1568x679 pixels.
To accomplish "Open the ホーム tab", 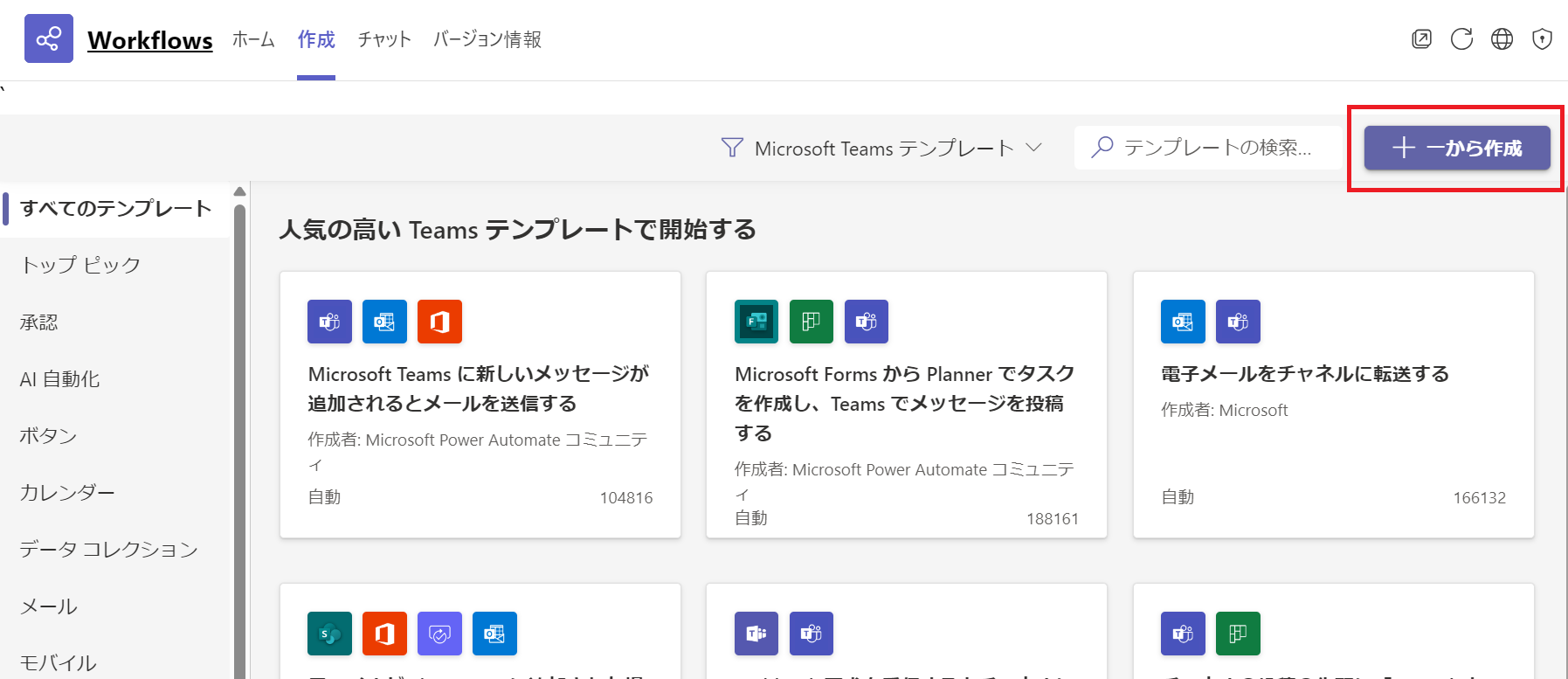I will pyautogui.click(x=253, y=39).
